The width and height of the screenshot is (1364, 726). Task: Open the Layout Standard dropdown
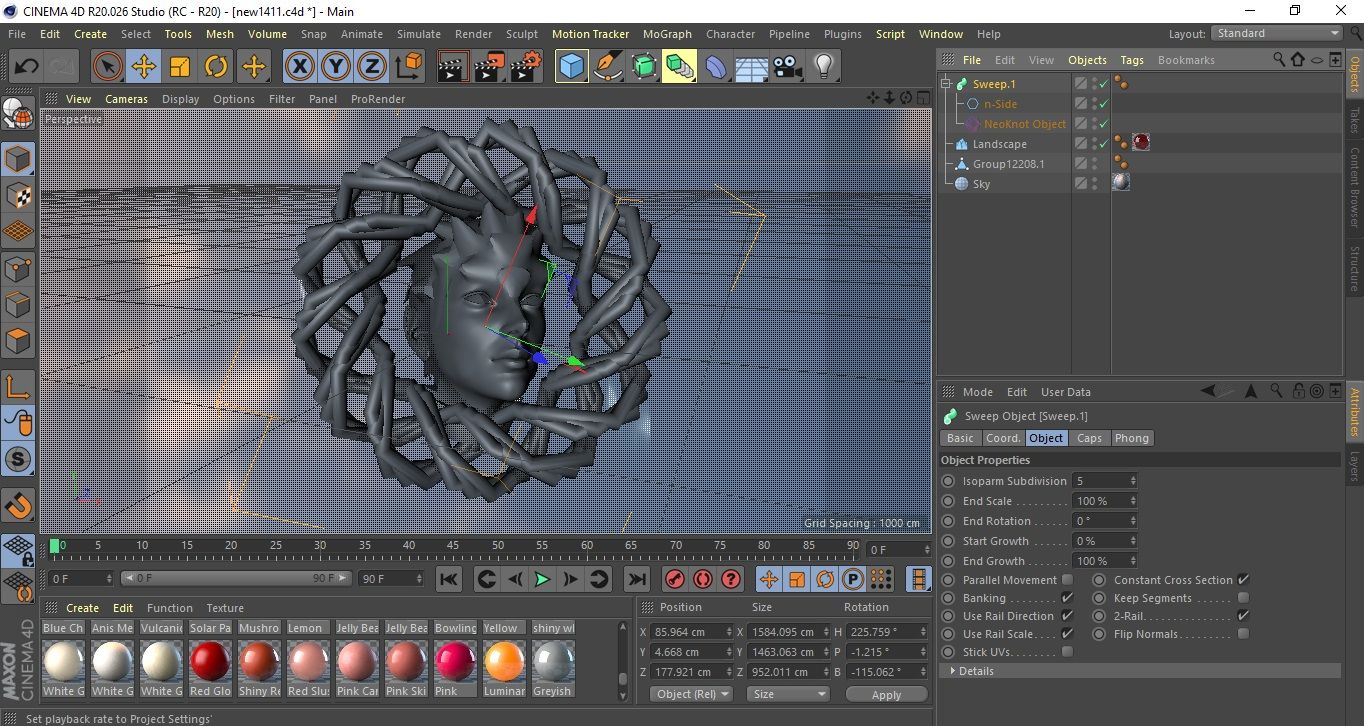coord(1277,33)
